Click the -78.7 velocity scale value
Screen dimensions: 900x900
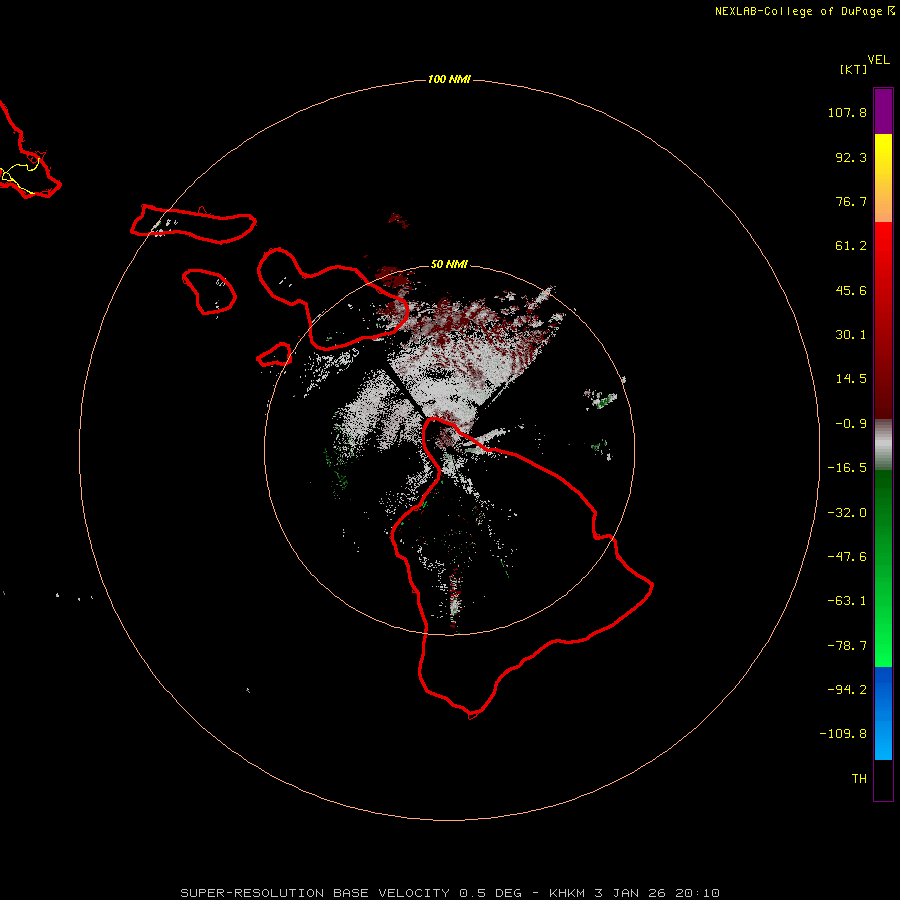847,646
